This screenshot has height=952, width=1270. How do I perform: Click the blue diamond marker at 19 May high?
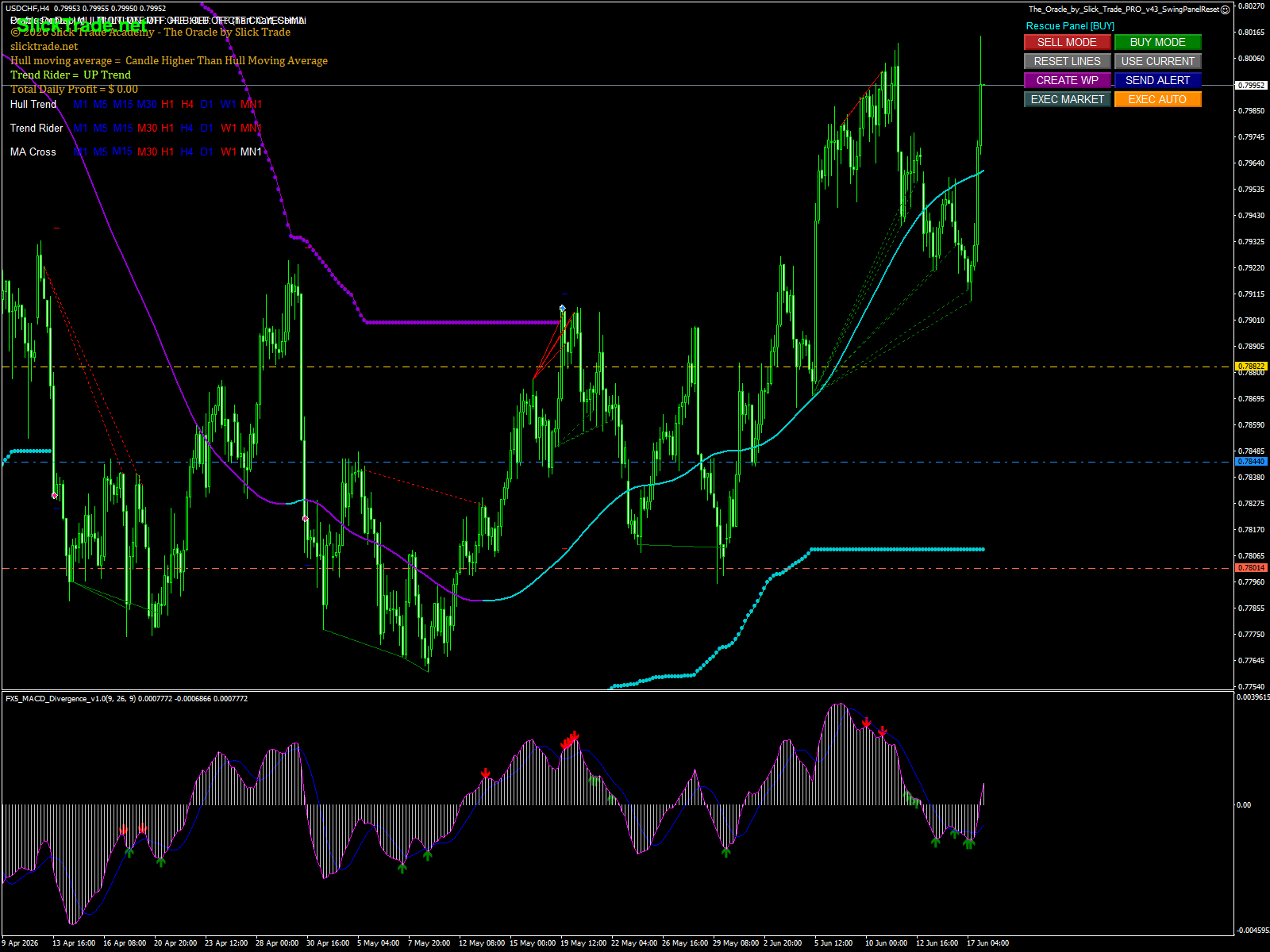[563, 308]
